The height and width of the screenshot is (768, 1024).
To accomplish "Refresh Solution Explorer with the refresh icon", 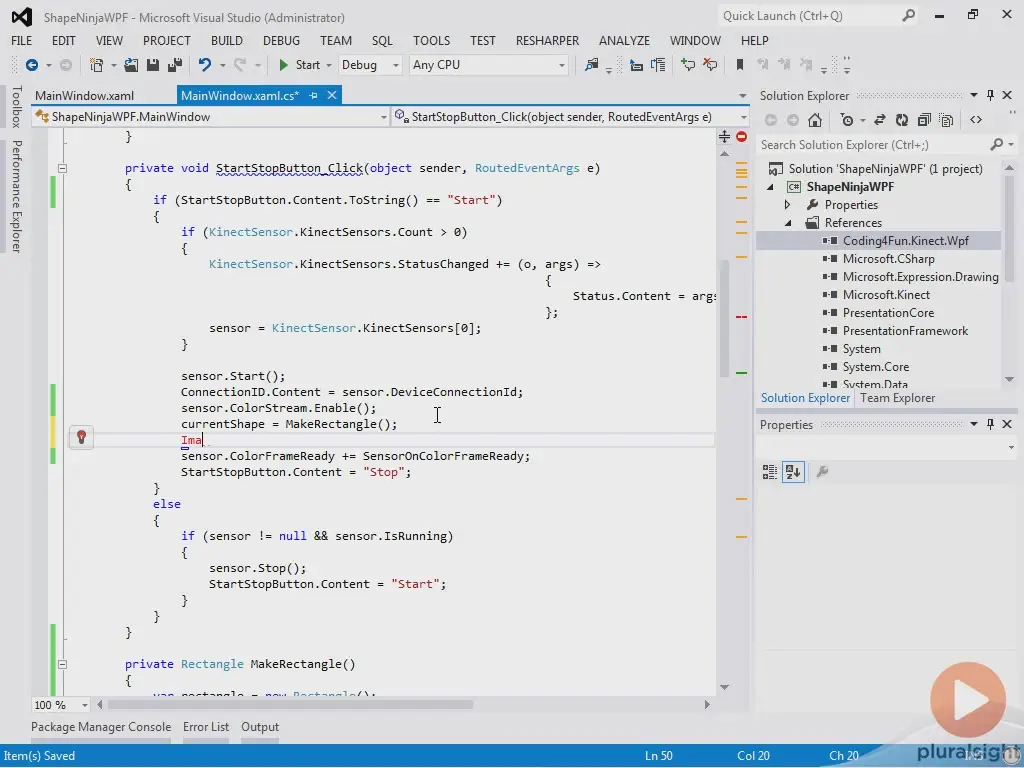I will 902,120.
